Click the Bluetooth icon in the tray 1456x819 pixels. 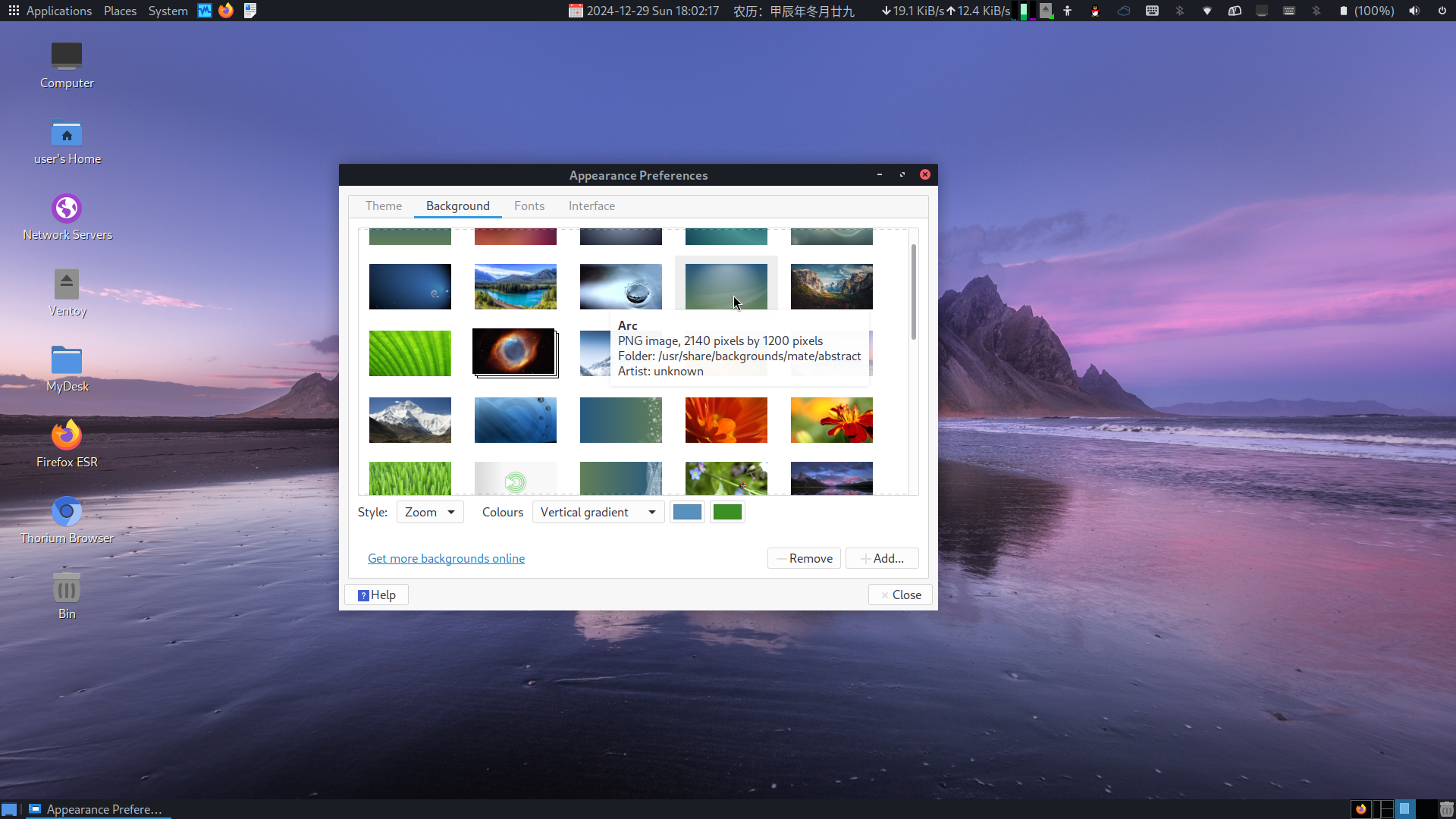[1178, 11]
